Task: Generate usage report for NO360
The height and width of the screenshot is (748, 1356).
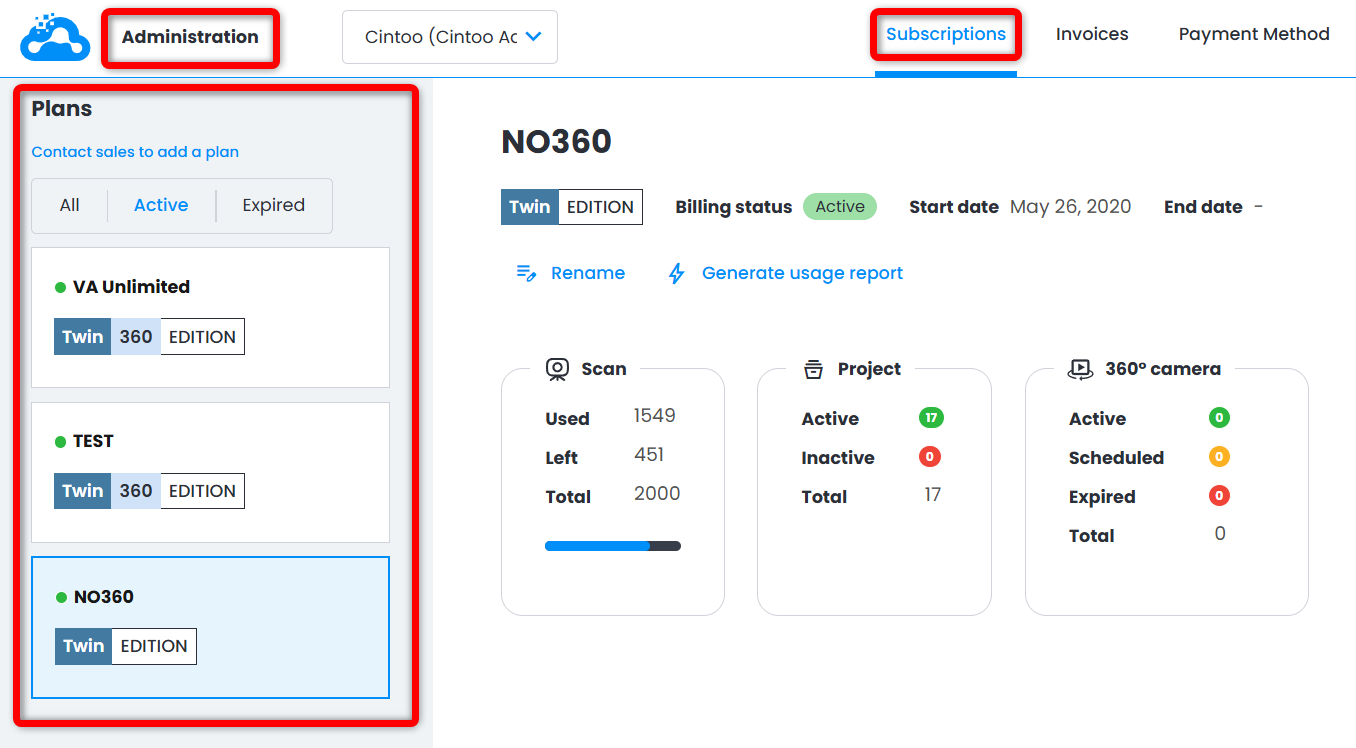Action: (785, 273)
